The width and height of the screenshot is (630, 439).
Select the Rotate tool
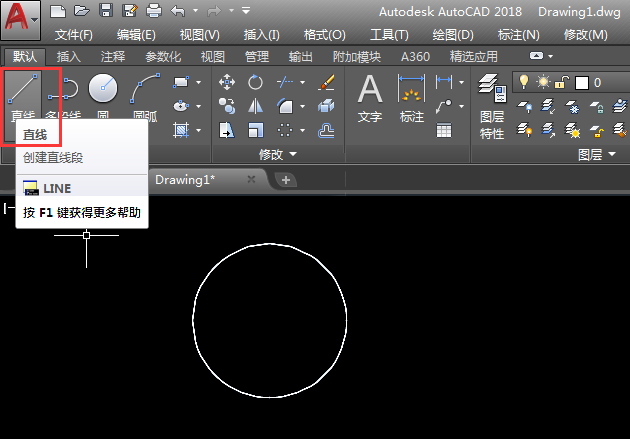(x=255, y=82)
